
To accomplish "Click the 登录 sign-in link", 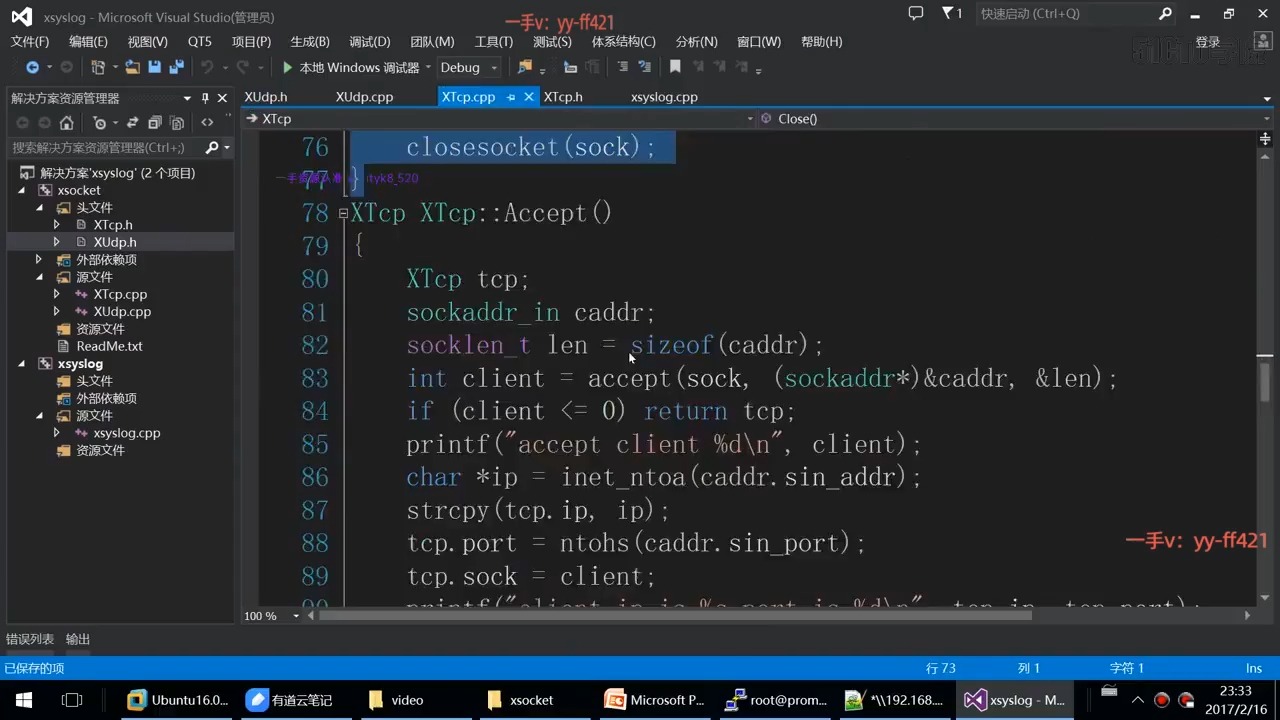I will coord(1208,42).
